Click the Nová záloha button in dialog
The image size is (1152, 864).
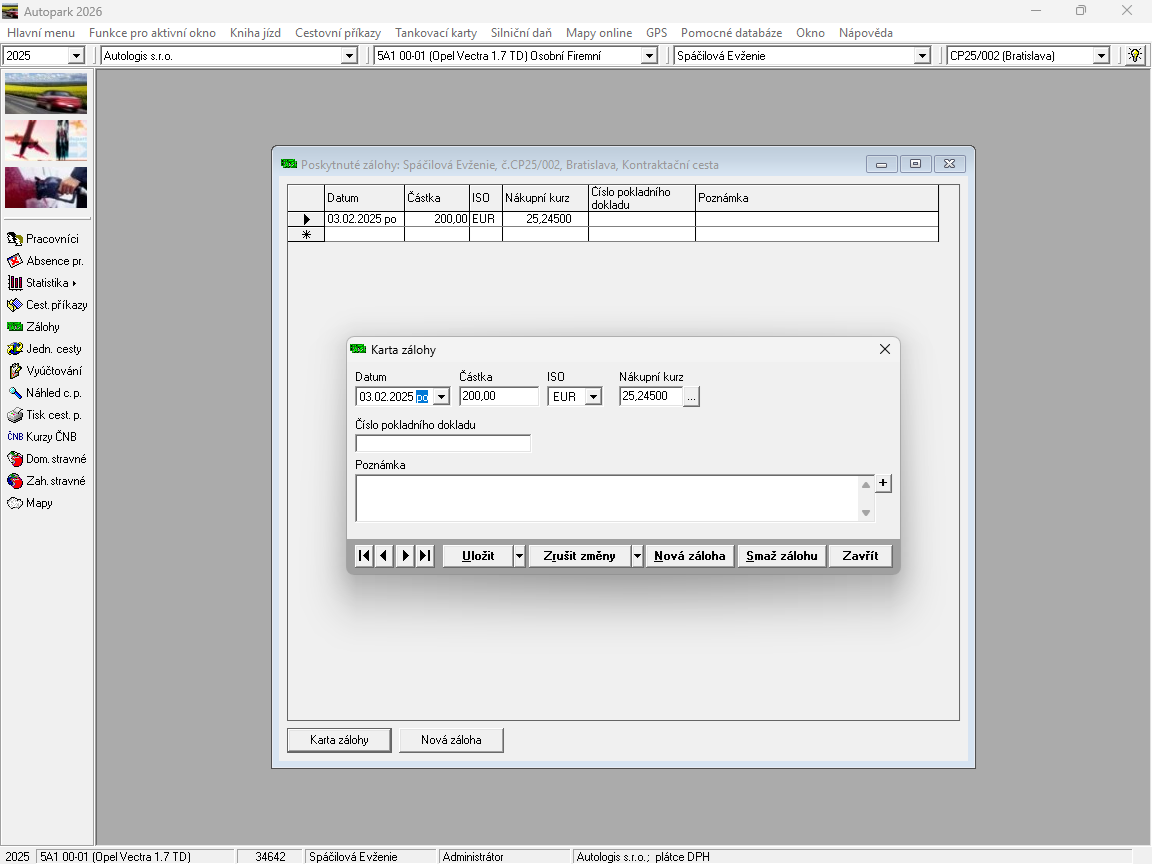(690, 556)
